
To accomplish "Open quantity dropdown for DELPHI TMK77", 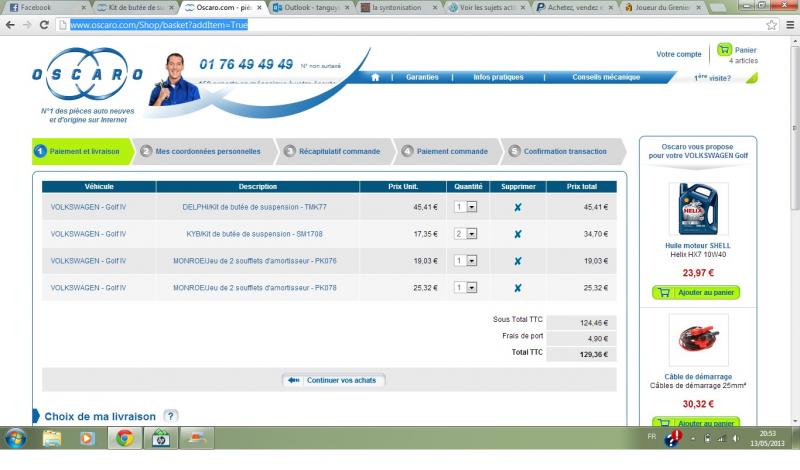I will point(471,207).
